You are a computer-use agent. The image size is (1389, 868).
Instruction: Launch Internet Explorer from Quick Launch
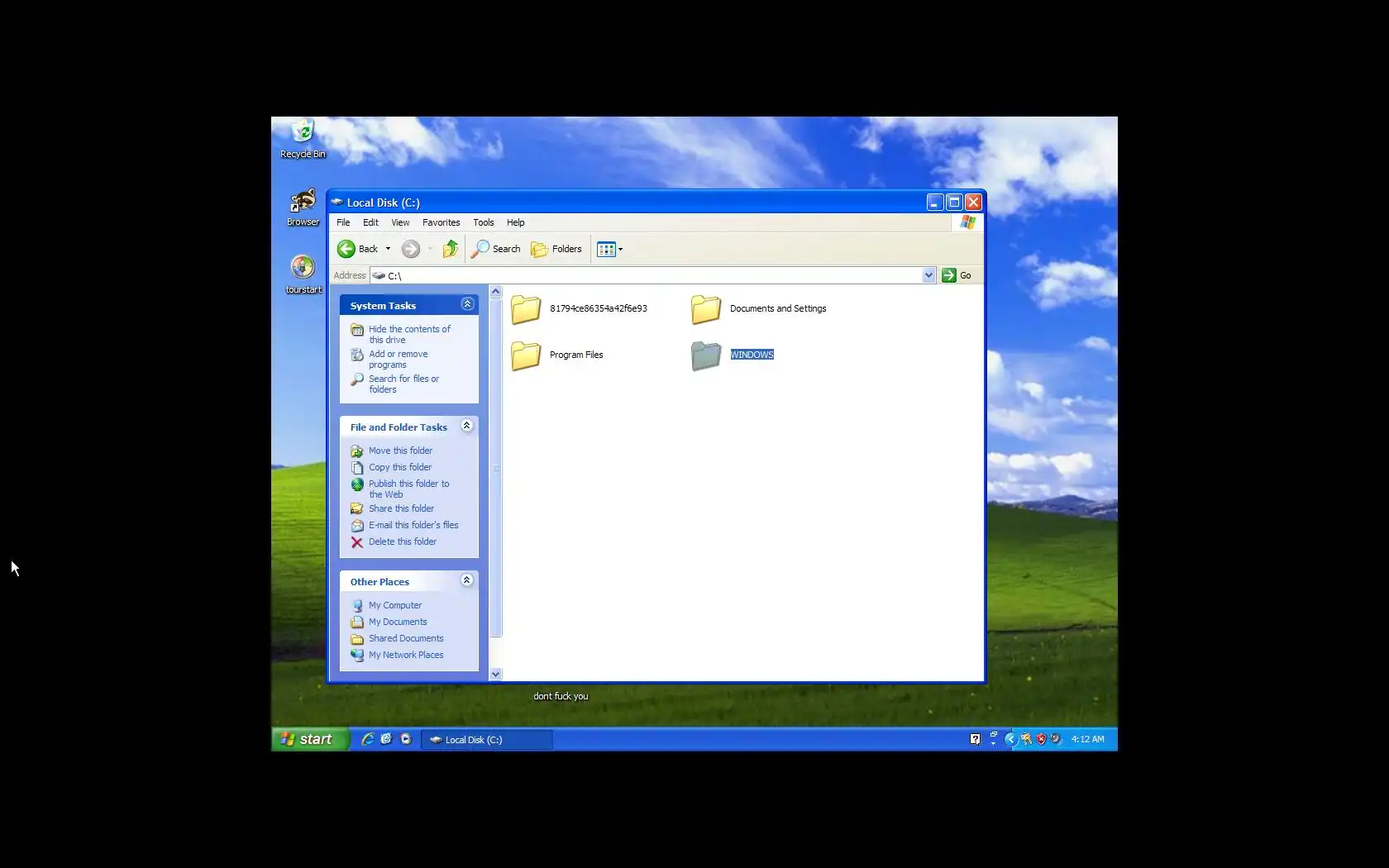pos(367,739)
